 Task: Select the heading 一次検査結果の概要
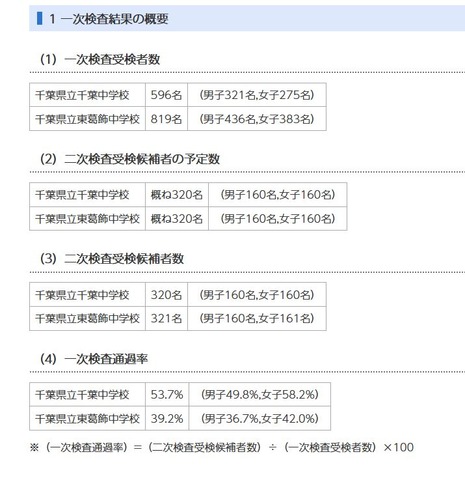(x=109, y=19)
